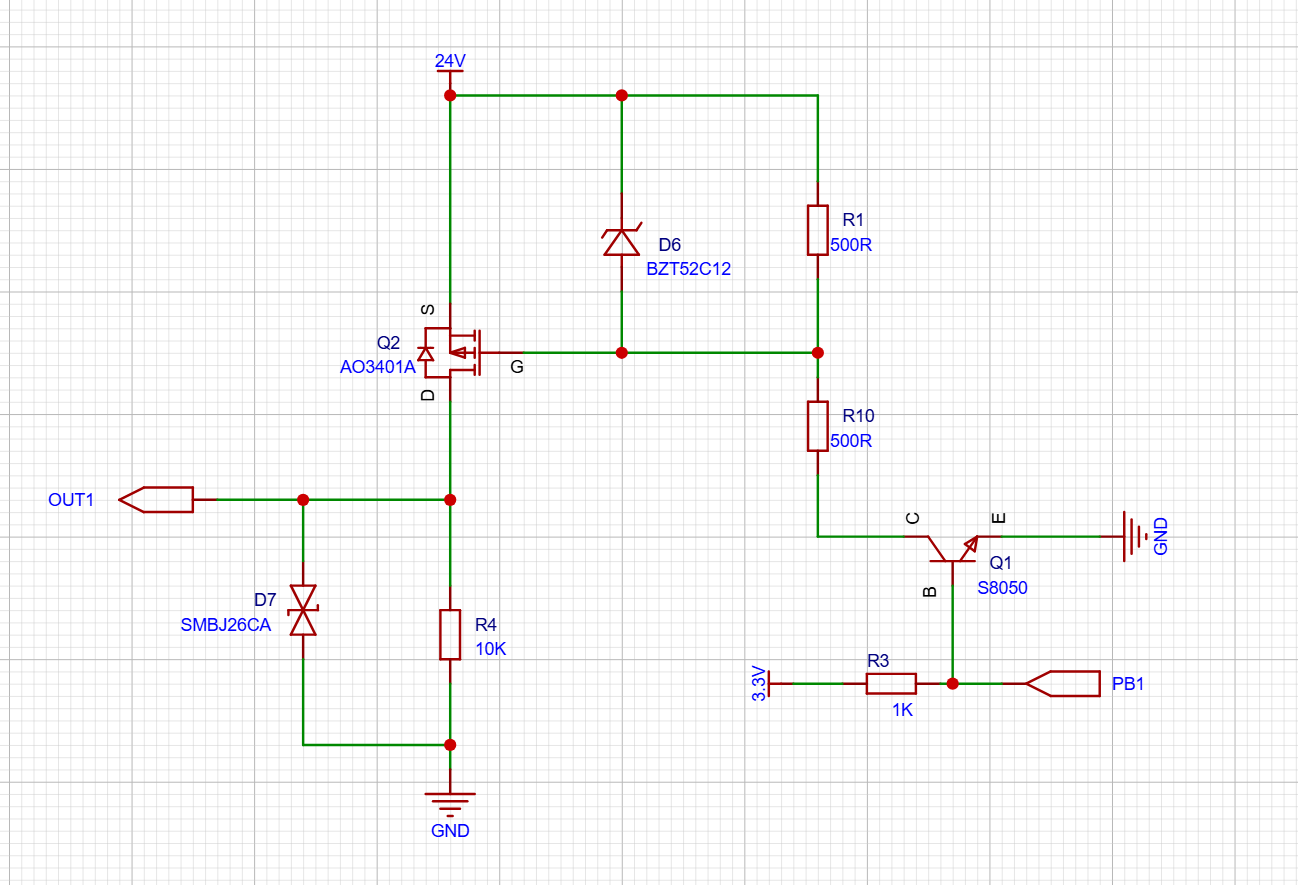Select the PB1 net port symbol
The image size is (1298, 885).
click(1062, 684)
